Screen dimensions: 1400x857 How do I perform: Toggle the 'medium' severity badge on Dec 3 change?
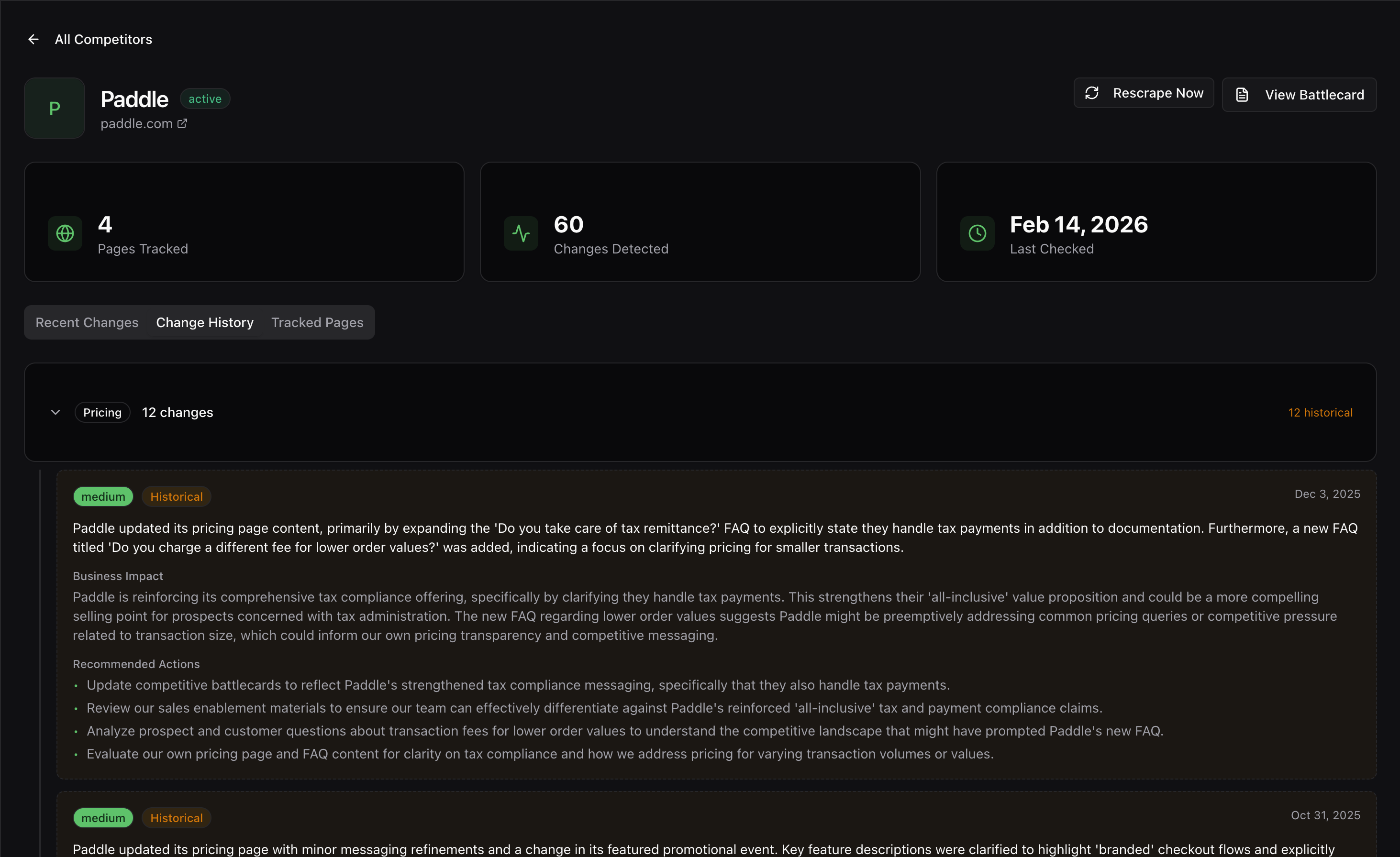(x=103, y=496)
